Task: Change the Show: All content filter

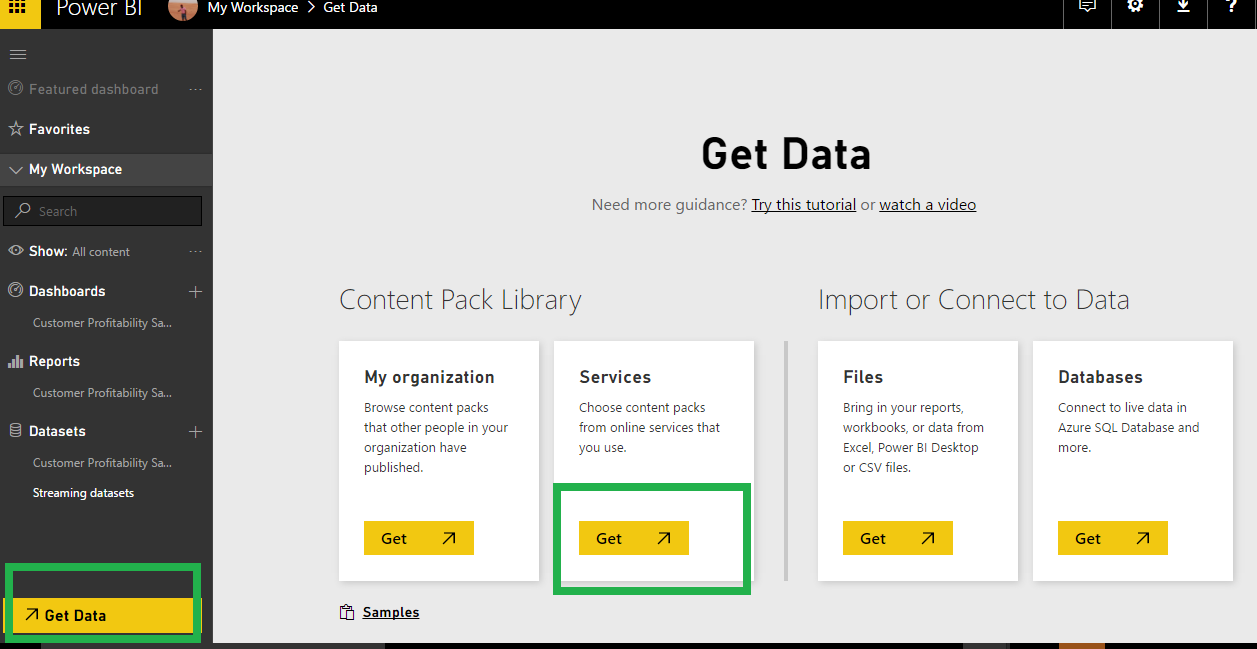Action: (79, 251)
